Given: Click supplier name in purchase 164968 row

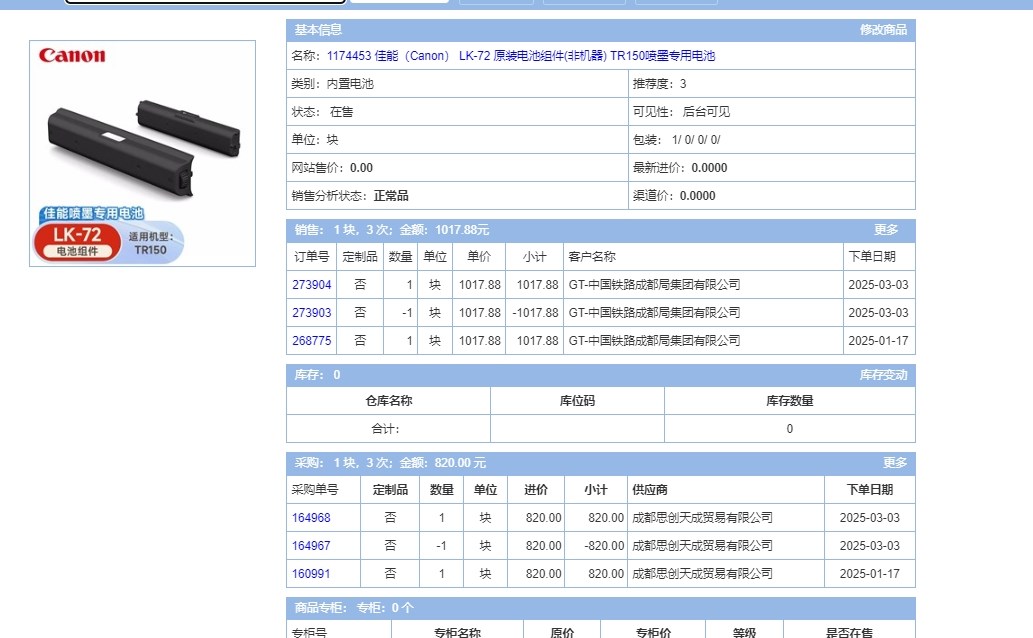Looking at the screenshot, I should [x=702, y=518].
